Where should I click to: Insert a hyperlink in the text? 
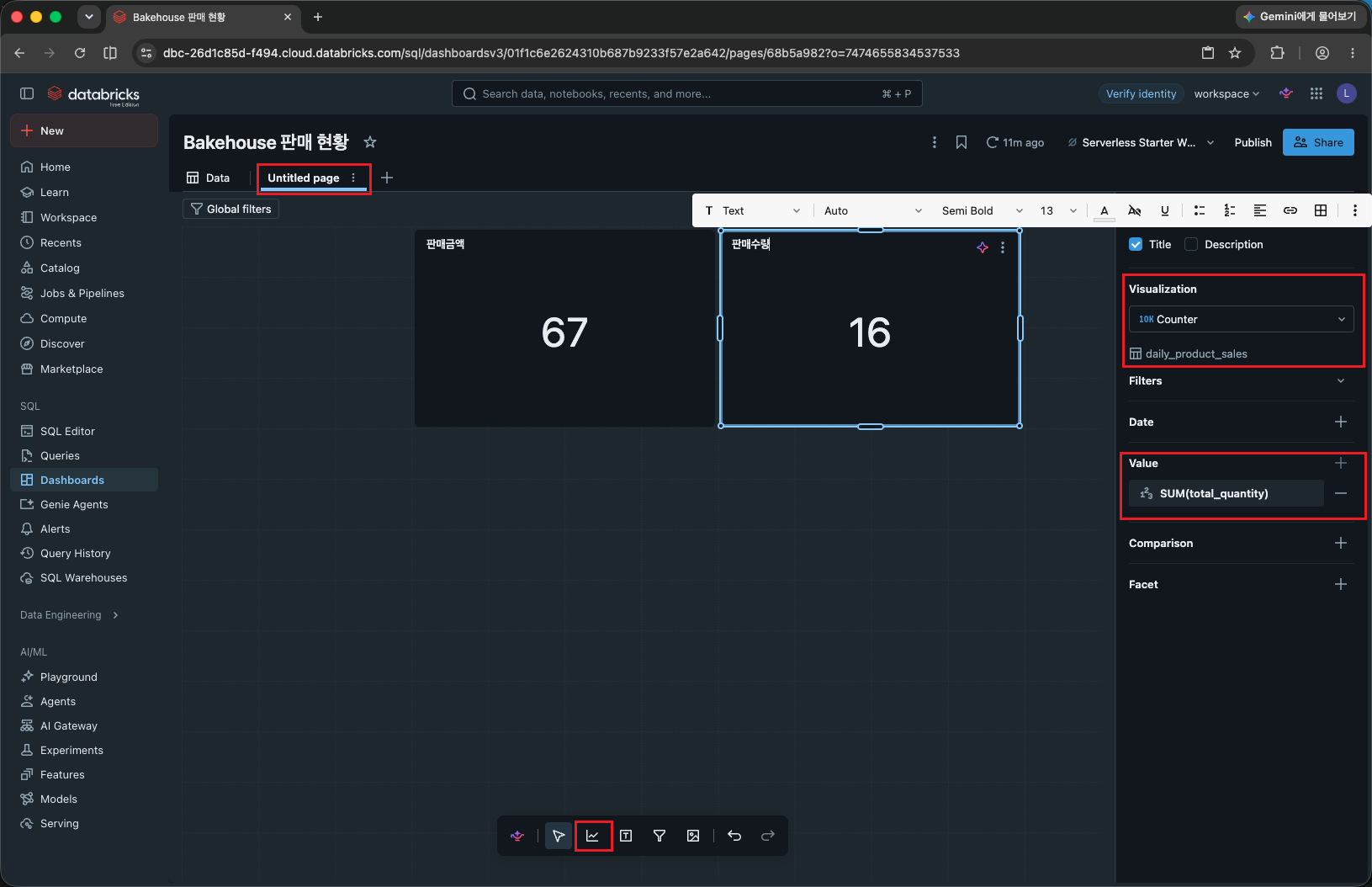point(1290,211)
